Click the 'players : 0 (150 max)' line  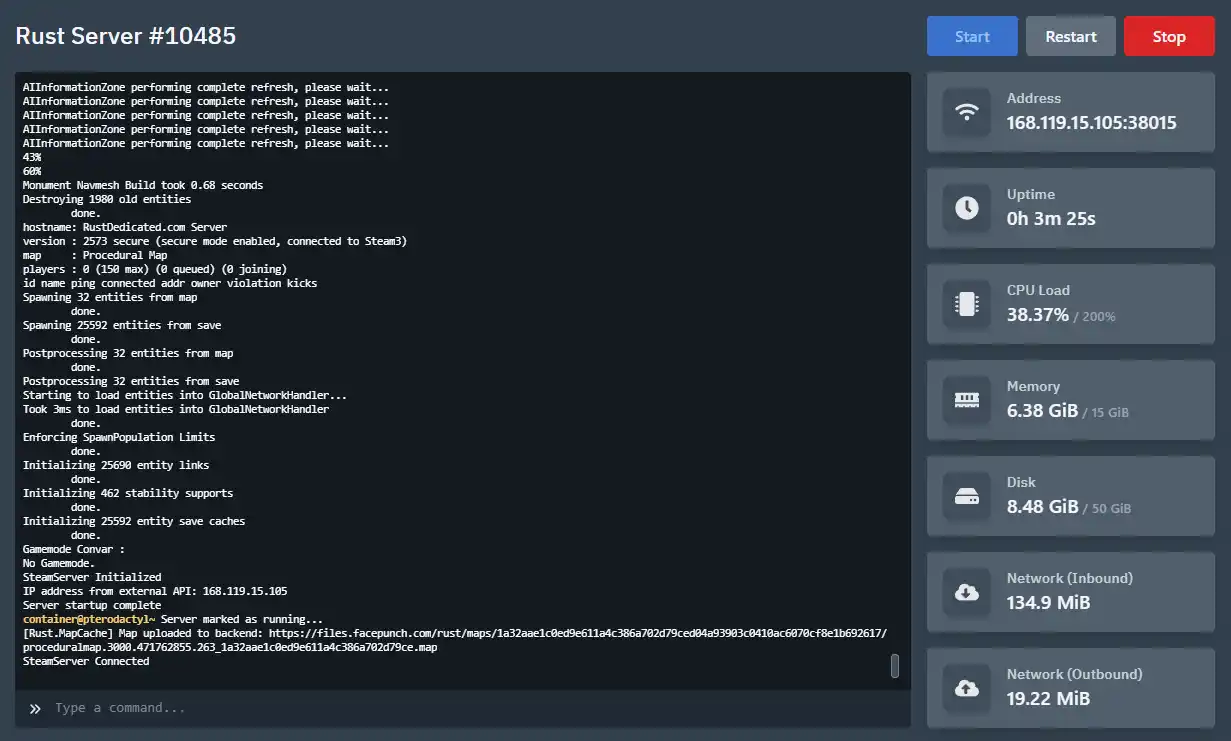pyautogui.click(x=155, y=269)
